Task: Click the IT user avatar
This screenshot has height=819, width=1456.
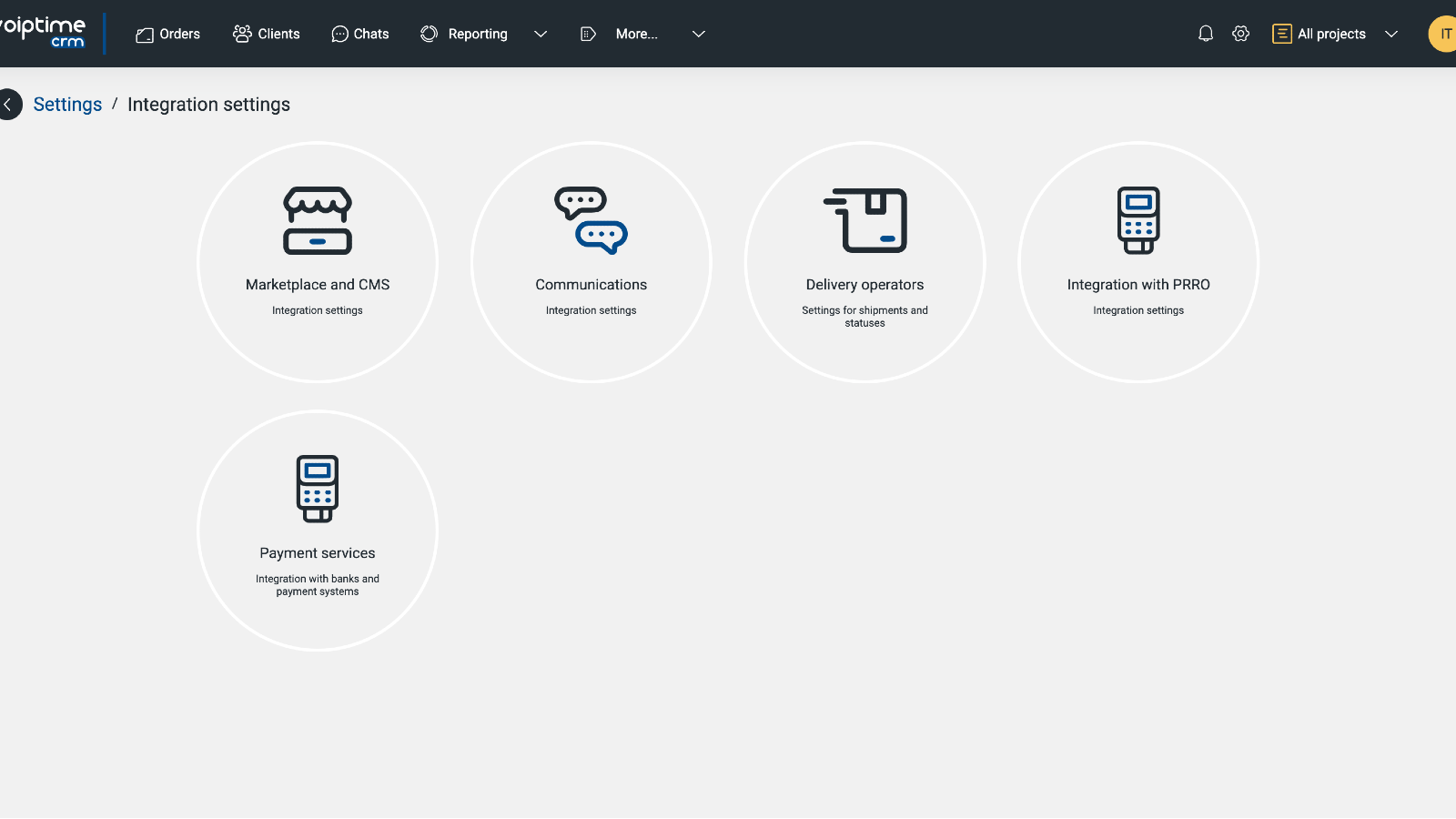Action: pyautogui.click(x=1443, y=34)
